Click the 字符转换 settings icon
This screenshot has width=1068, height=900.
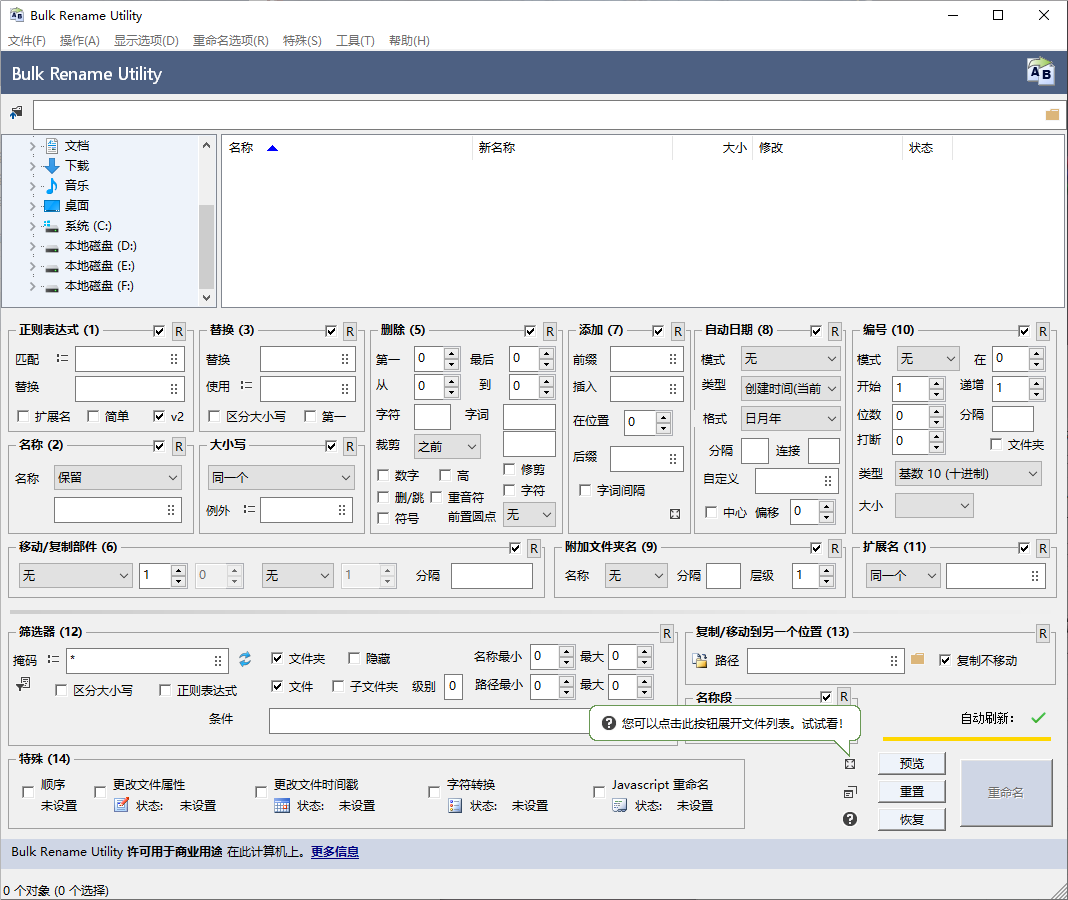click(x=455, y=805)
